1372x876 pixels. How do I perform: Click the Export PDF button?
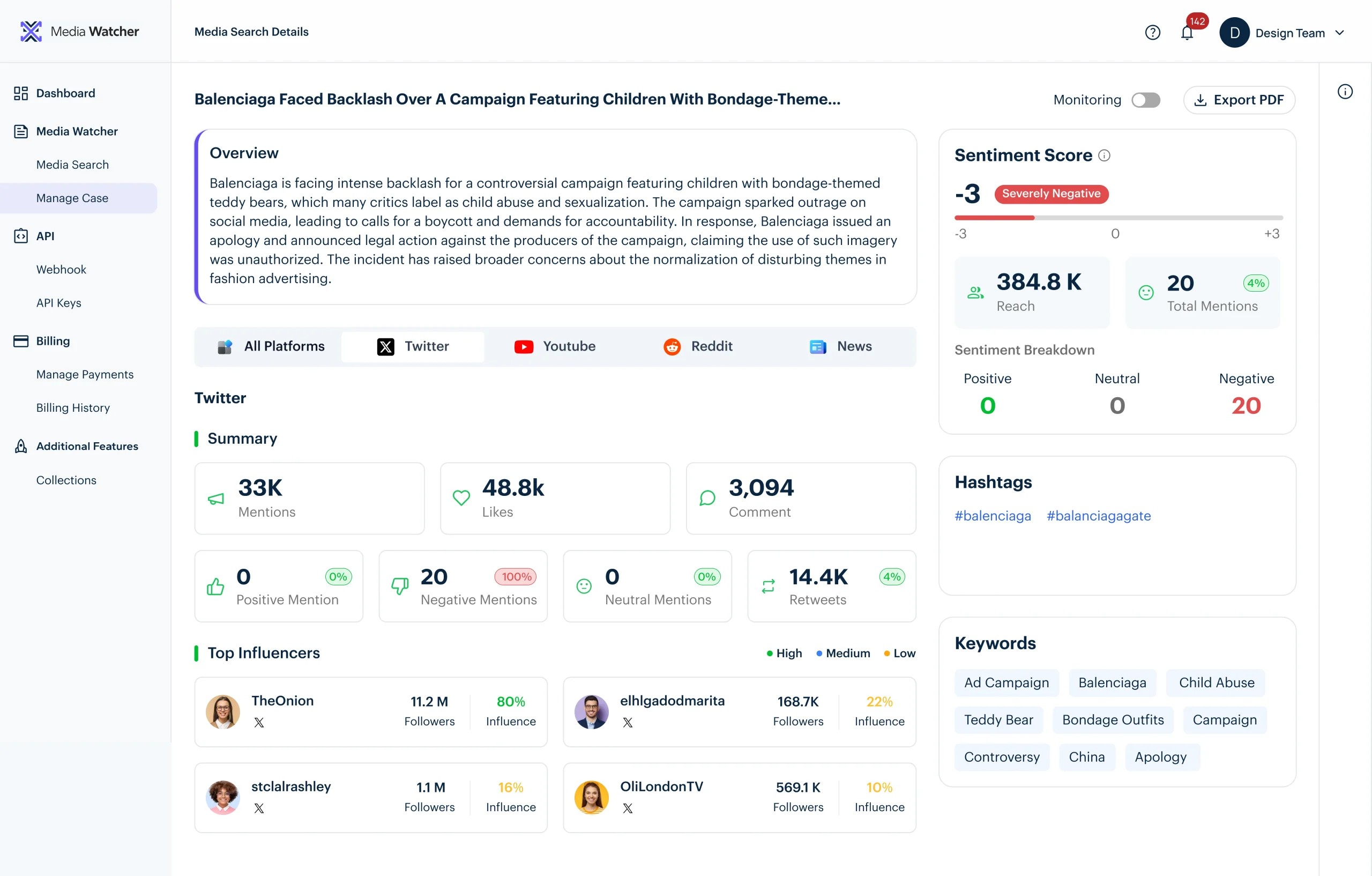click(x=1239, y=100)
